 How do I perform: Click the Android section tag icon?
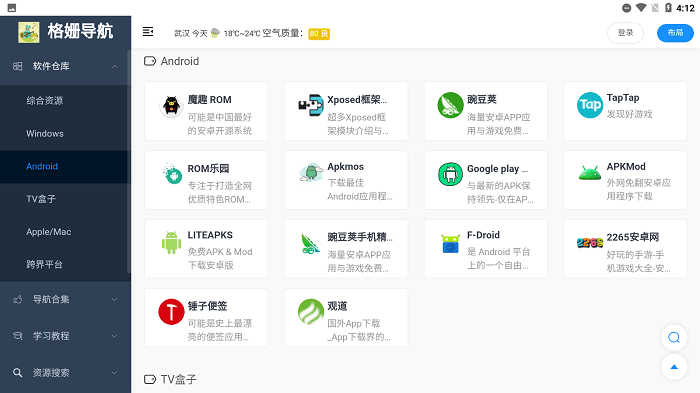(x=150, y=61)
